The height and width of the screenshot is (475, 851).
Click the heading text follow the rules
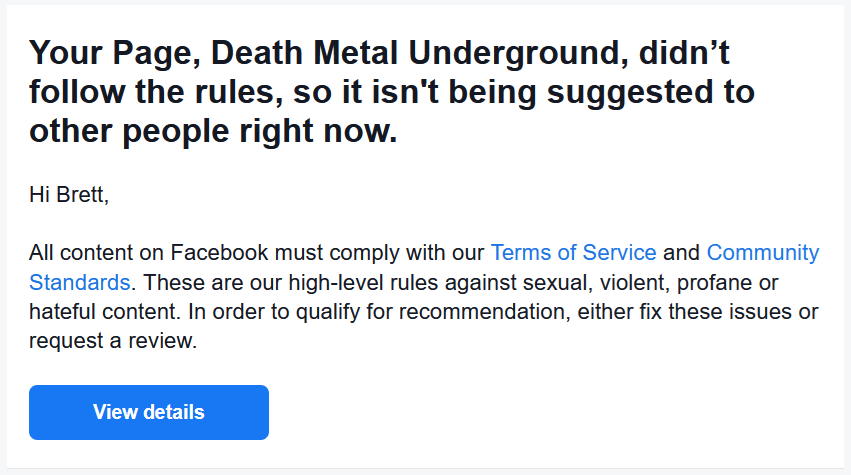pyautogui.click(x=156, y=92)
